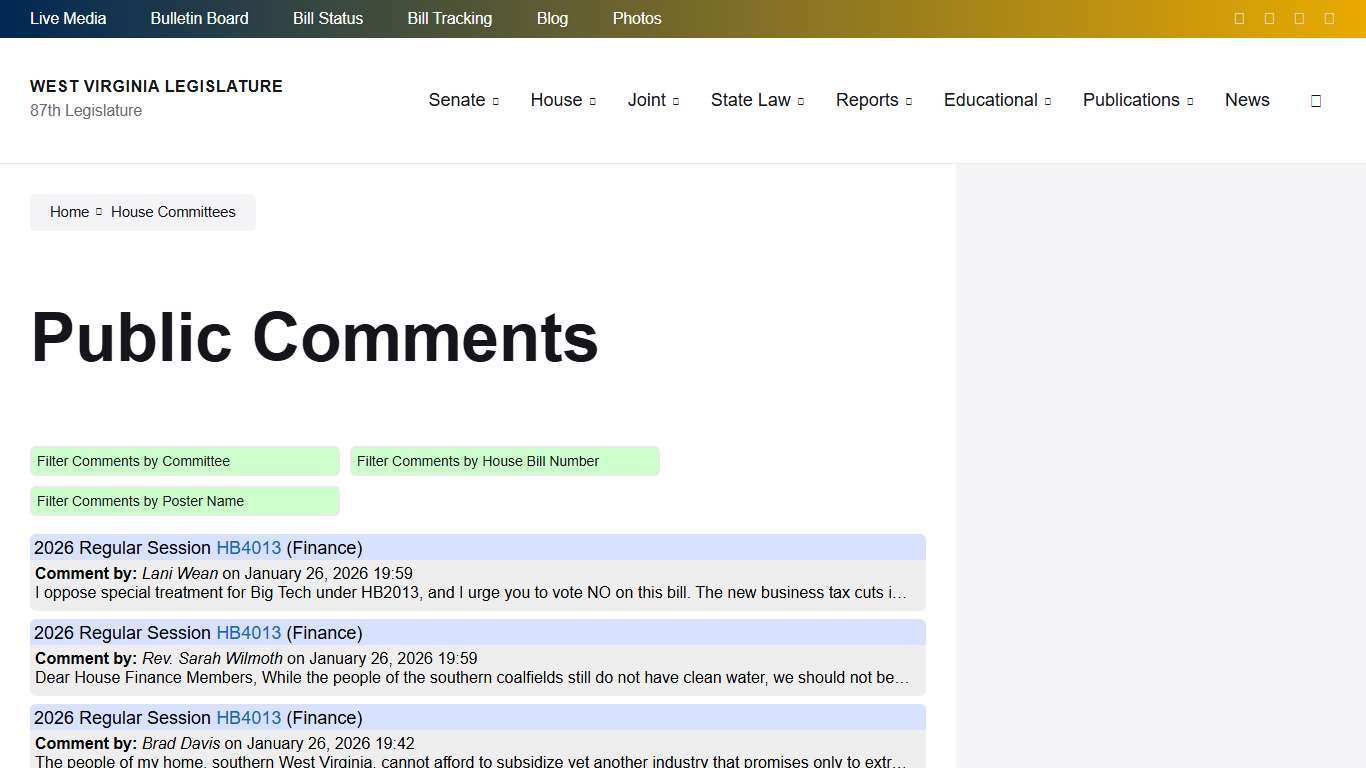Open the search icon beside News

point(1316,100)
